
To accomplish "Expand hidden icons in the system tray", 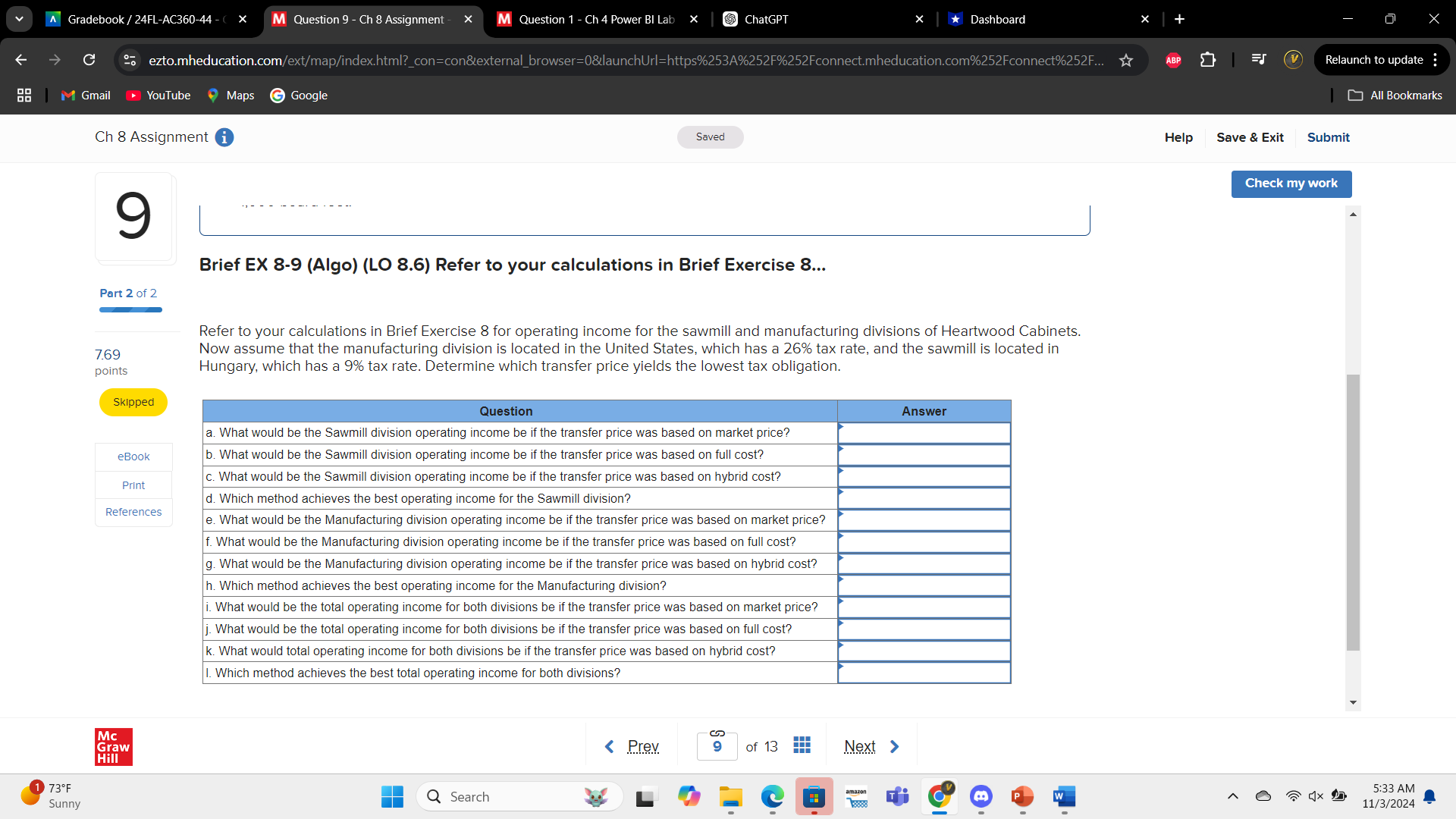I will tap(1232, 796).
